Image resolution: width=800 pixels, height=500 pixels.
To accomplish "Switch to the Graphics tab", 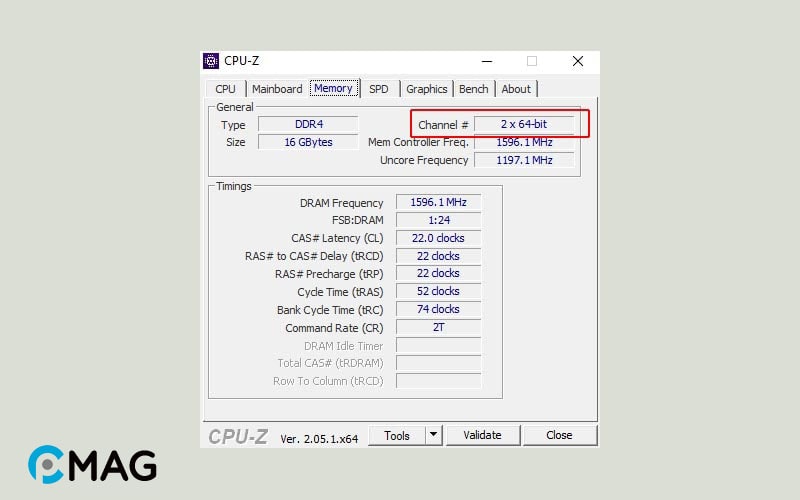I will pyautogui.click(x=427, y=89).
